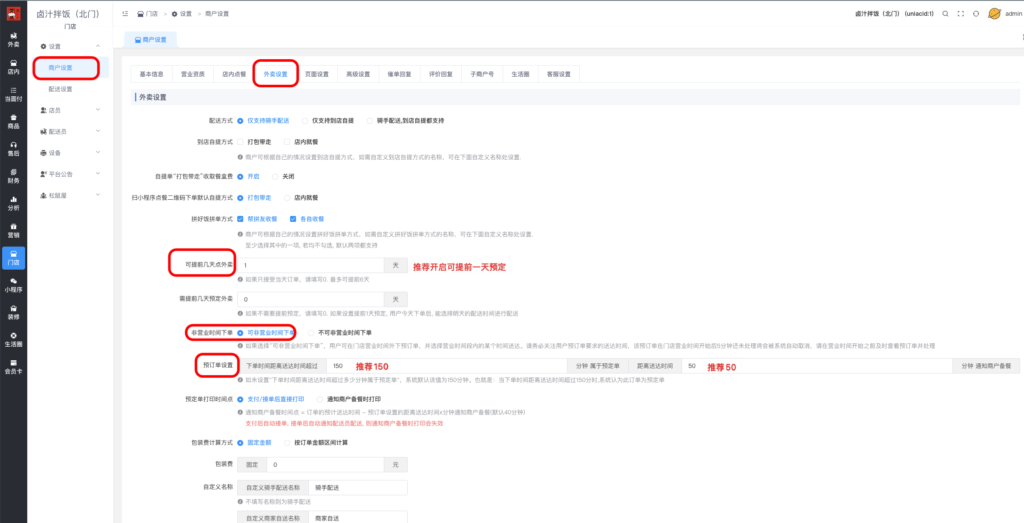Viewport: 1024px width, 523px height.
Task: Switch to 客服设置 tab
Action: pyautogui.click(x=558, y=74)
